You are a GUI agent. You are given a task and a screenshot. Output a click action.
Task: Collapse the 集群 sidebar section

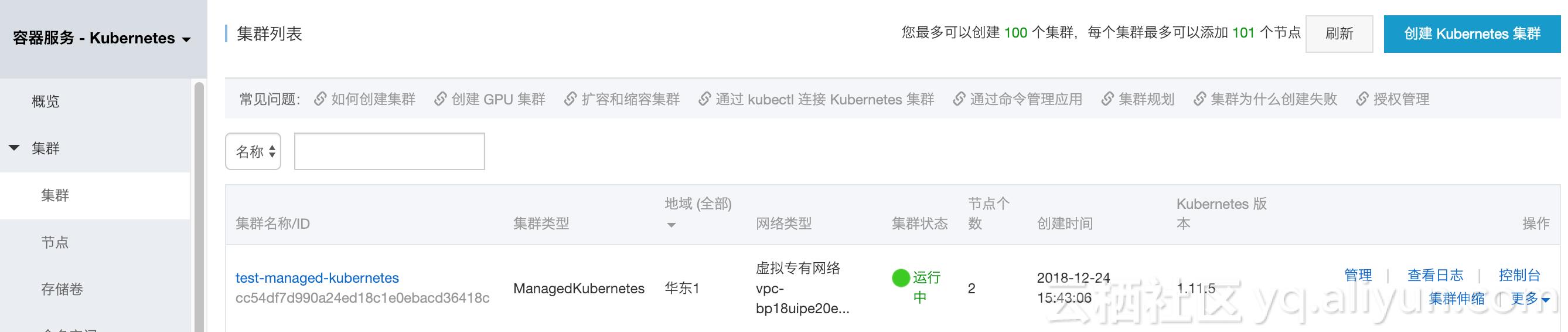14,148
